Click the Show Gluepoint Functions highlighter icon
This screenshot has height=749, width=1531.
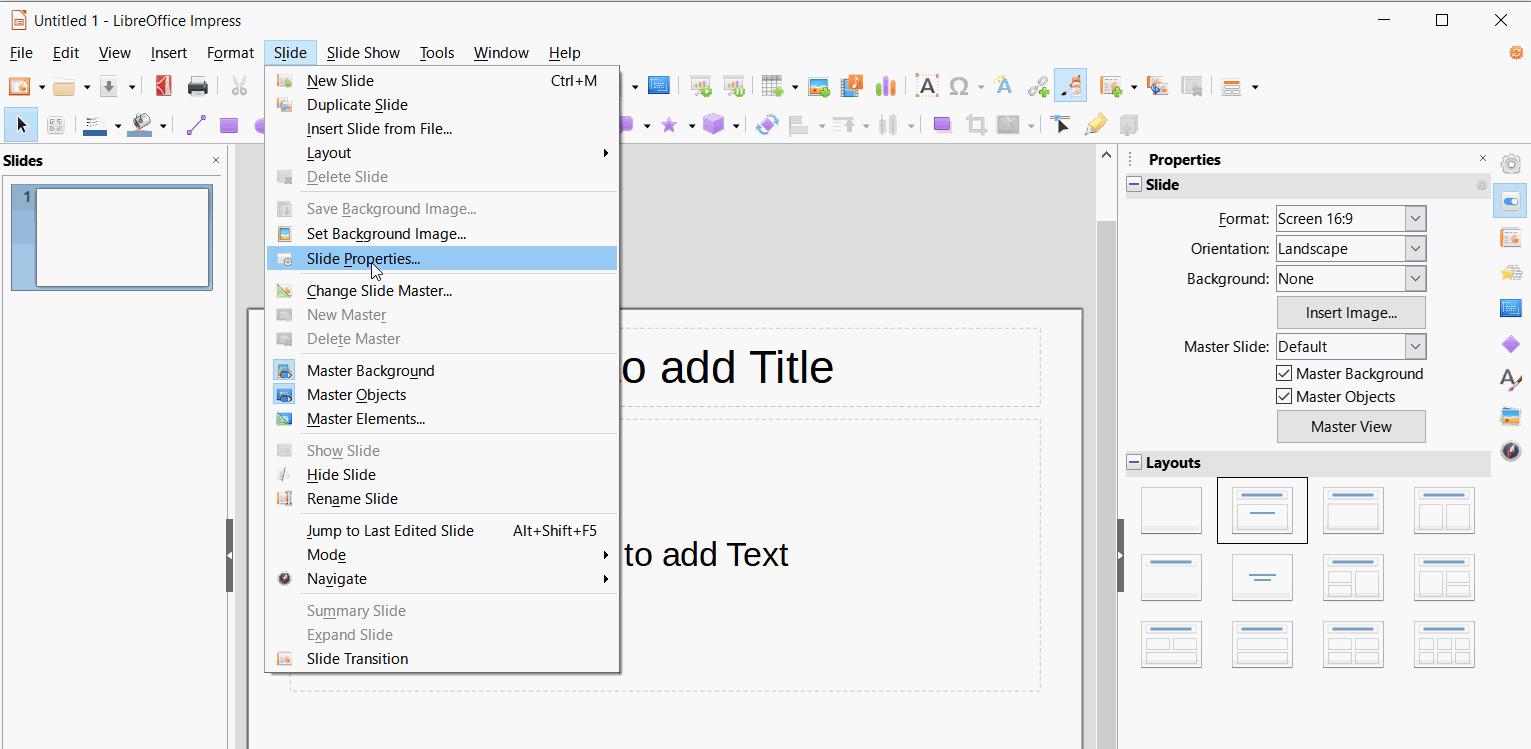click(1095, 125)
